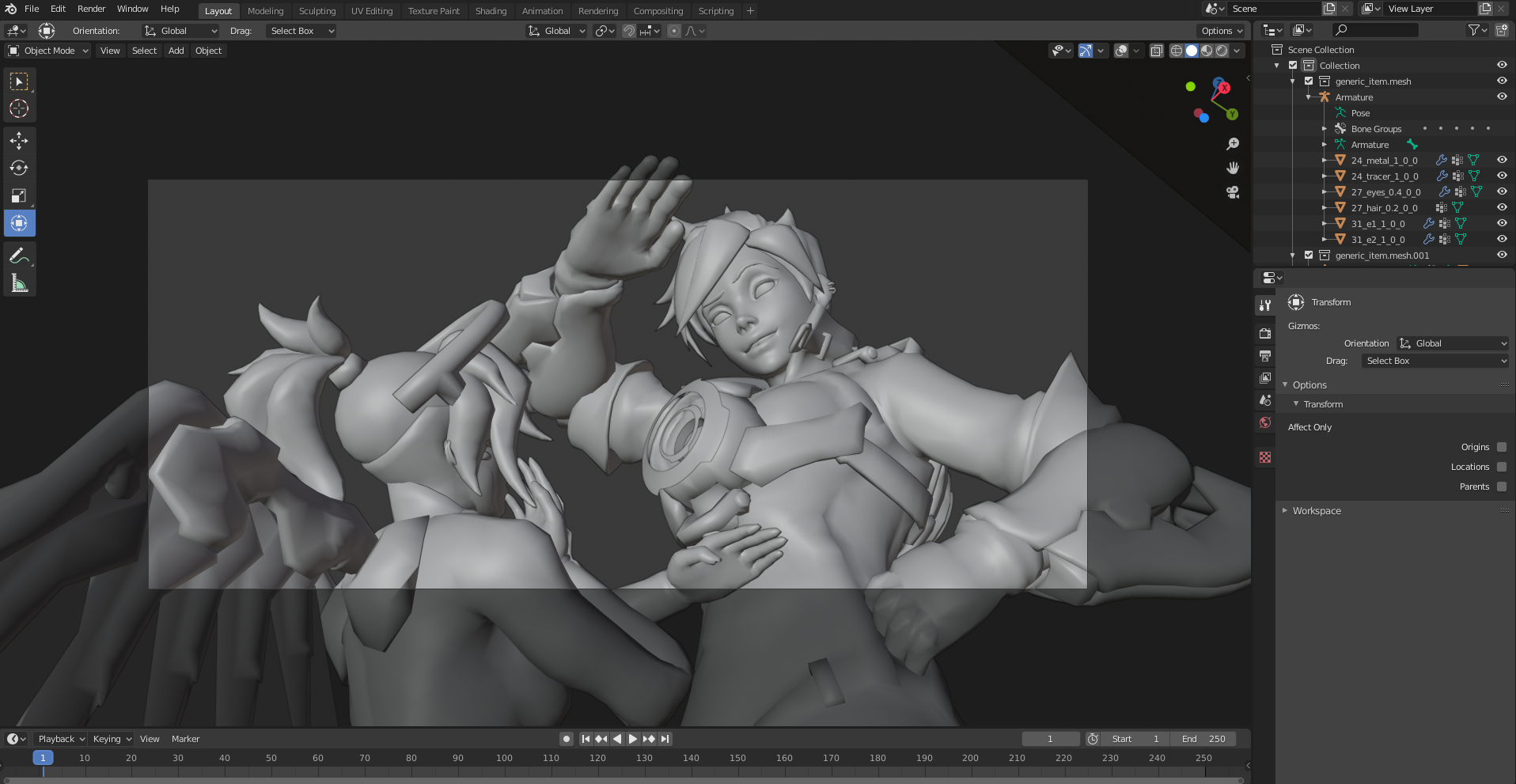Open the Object Mode dropdown
The image size is (1516, 784).
point(48,51)
